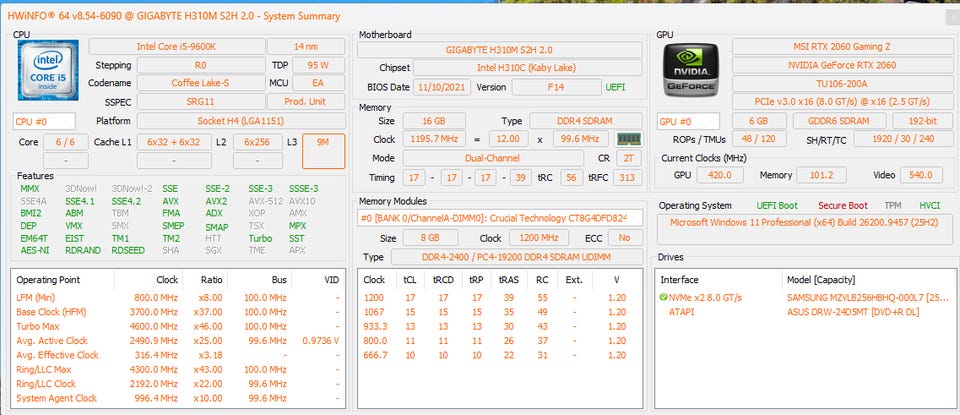Image resolution: width=960 pixels, height=415 pixels.
Task: Click the AVX2 feature flag
Action: coord(216,201)
